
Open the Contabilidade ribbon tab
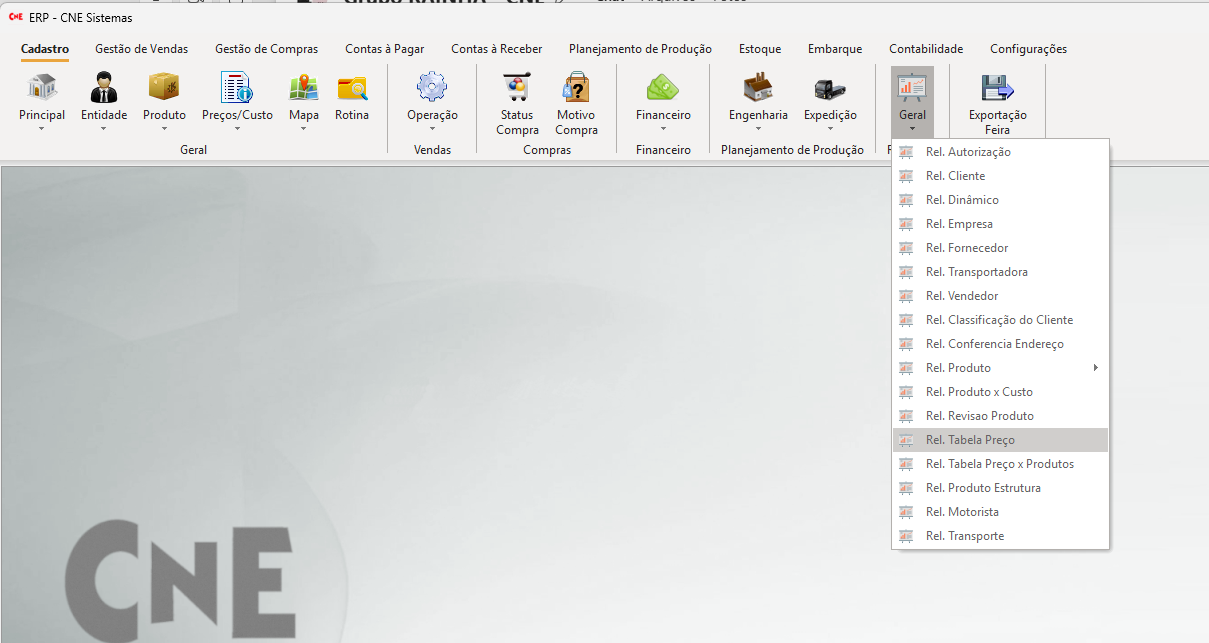click(x=926, y=49)
